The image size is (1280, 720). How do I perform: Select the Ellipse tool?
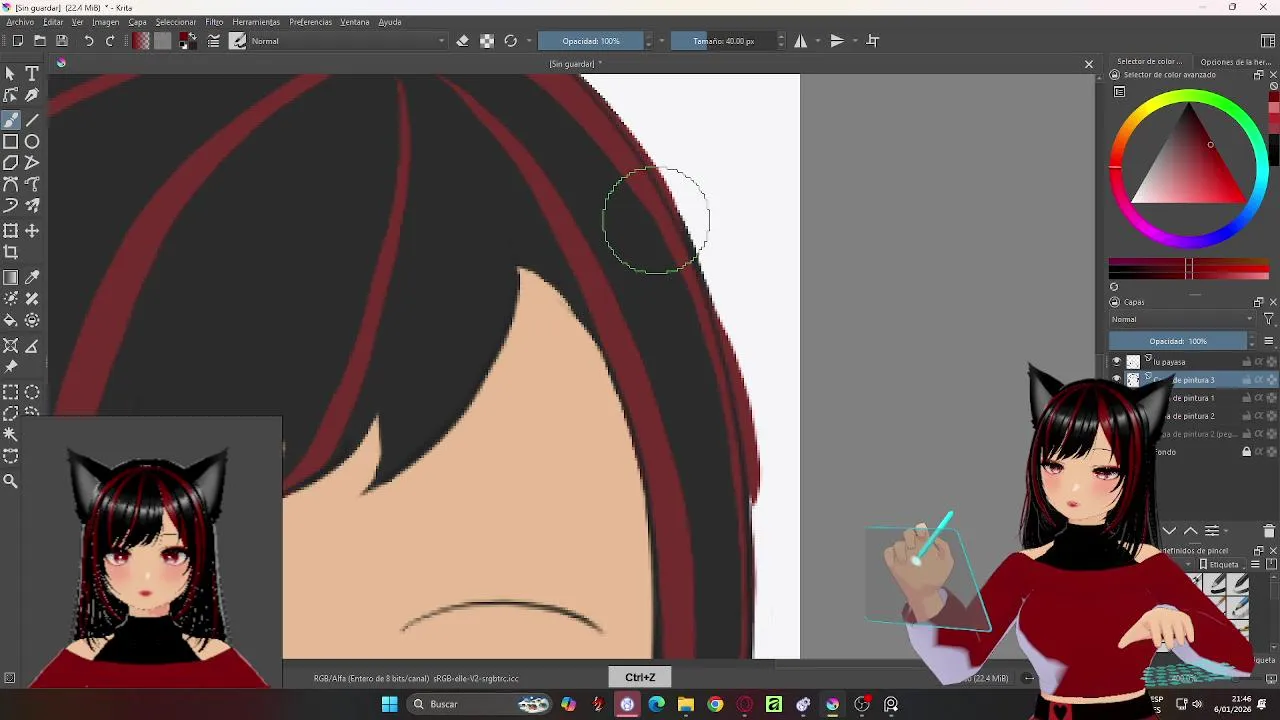[32, 142]
